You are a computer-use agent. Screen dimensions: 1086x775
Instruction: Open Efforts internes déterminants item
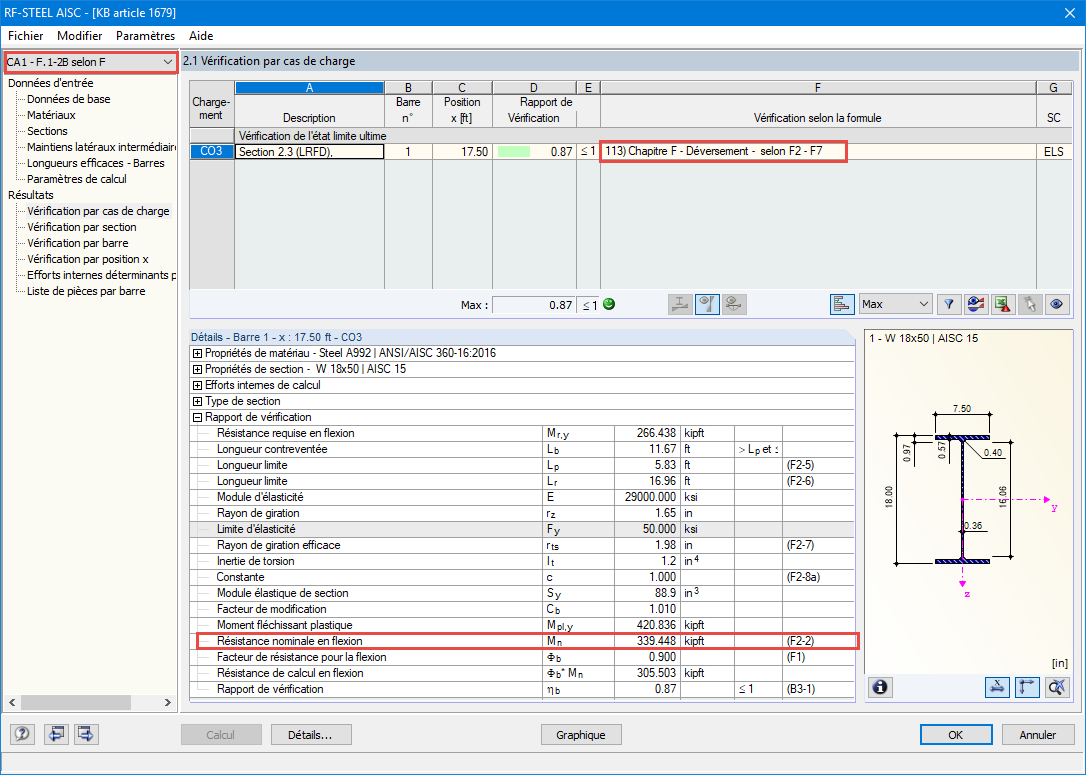101,275
